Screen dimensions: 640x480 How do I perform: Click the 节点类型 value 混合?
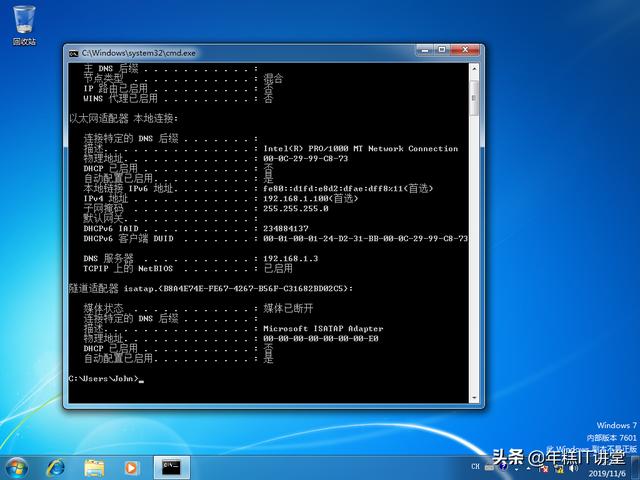273,78
